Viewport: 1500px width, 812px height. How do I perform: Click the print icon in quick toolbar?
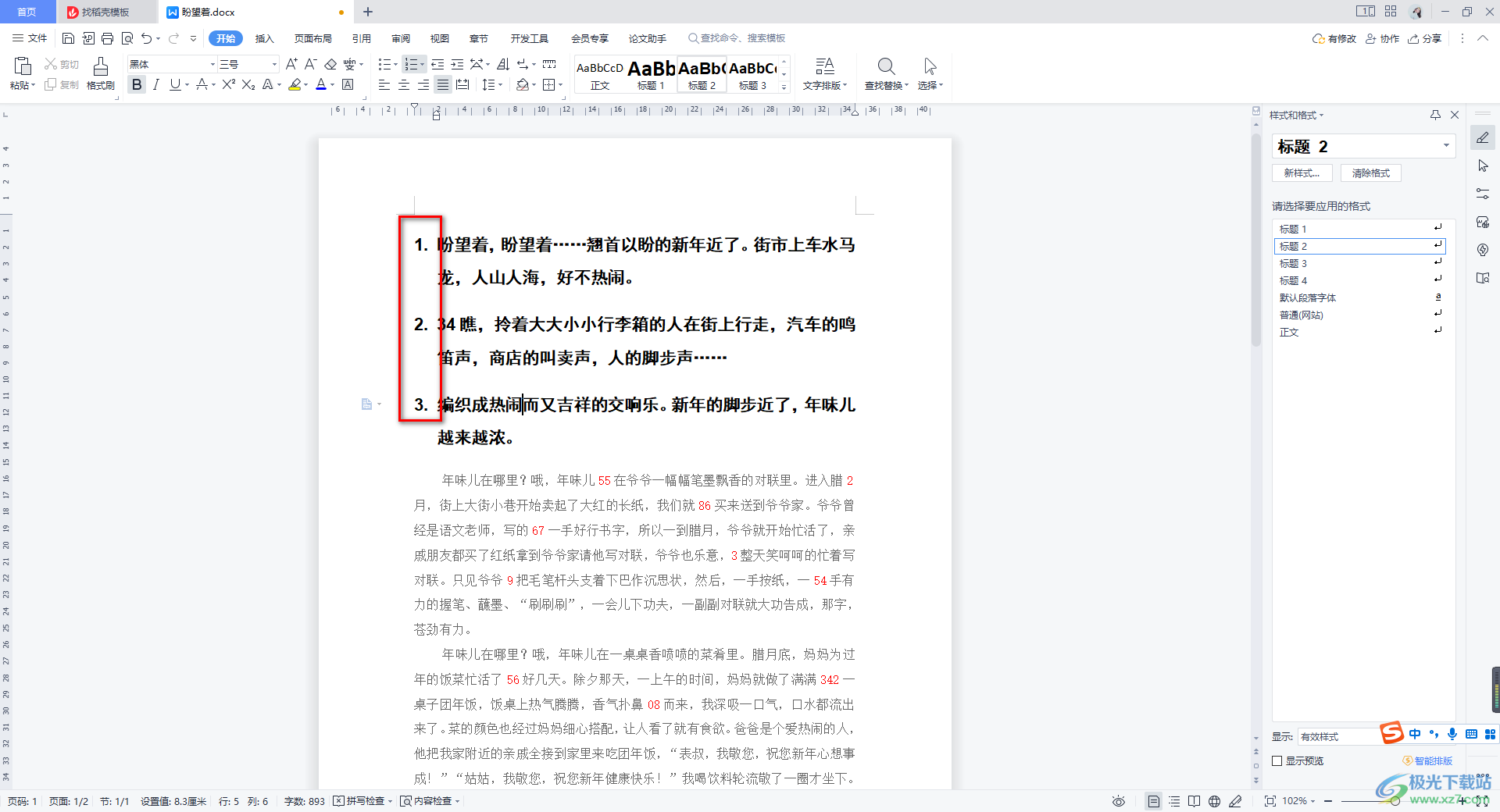click(107, 38)
